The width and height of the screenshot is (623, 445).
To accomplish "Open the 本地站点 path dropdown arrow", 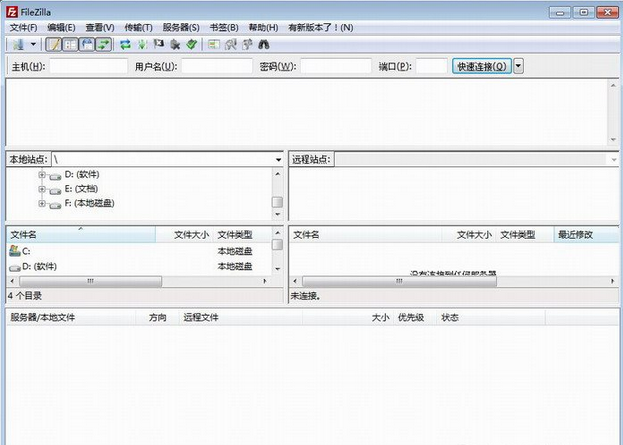I will (x=279, y=160).
